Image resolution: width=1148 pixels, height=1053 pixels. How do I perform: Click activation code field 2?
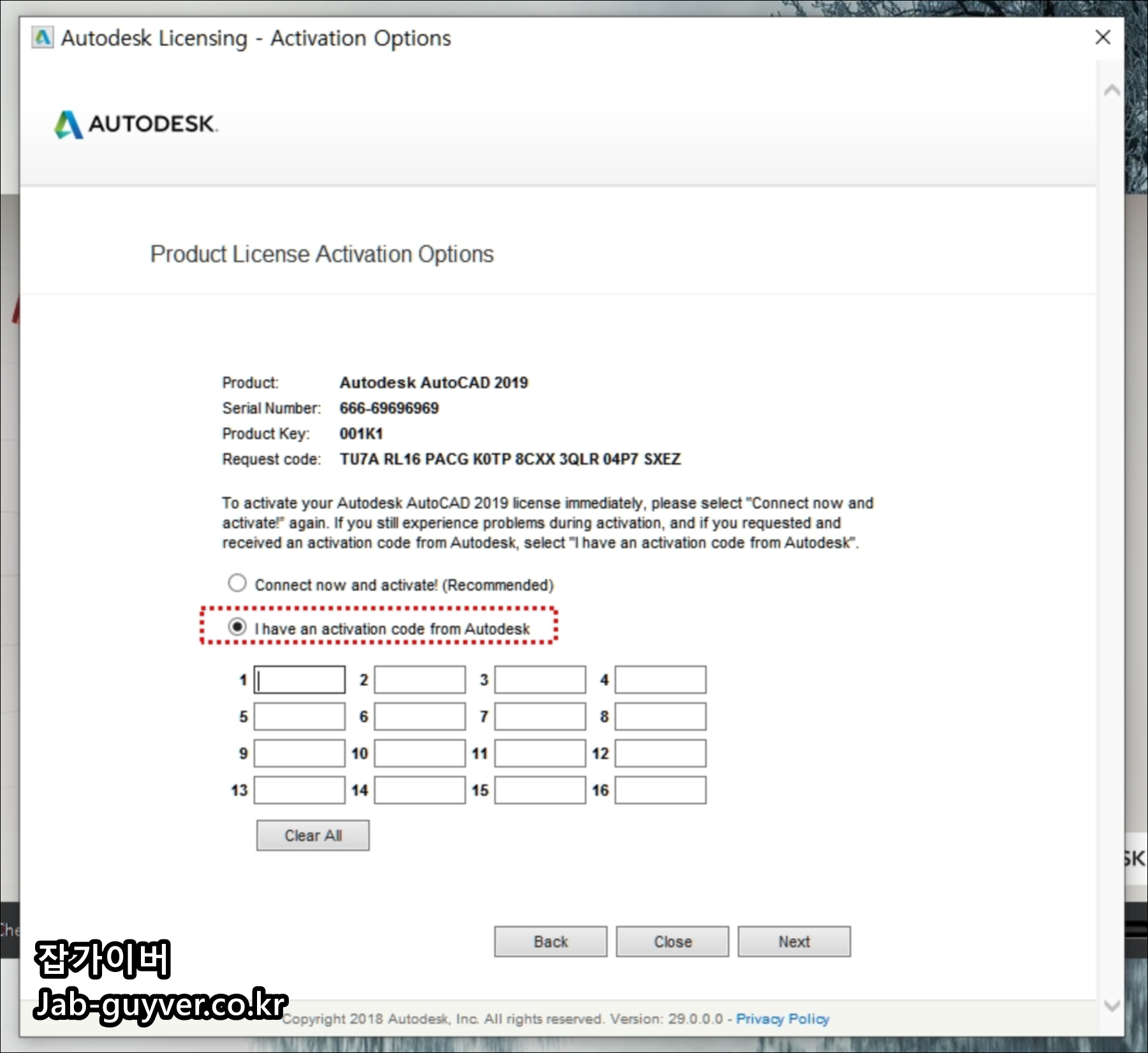[420, 680]
